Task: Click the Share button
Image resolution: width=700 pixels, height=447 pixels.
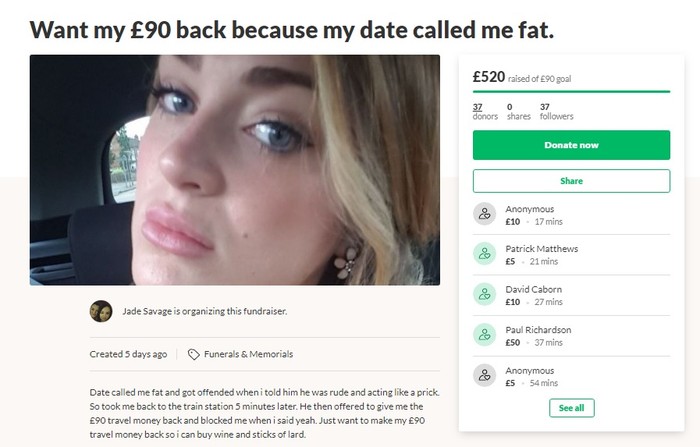Action: click(571, 181)
